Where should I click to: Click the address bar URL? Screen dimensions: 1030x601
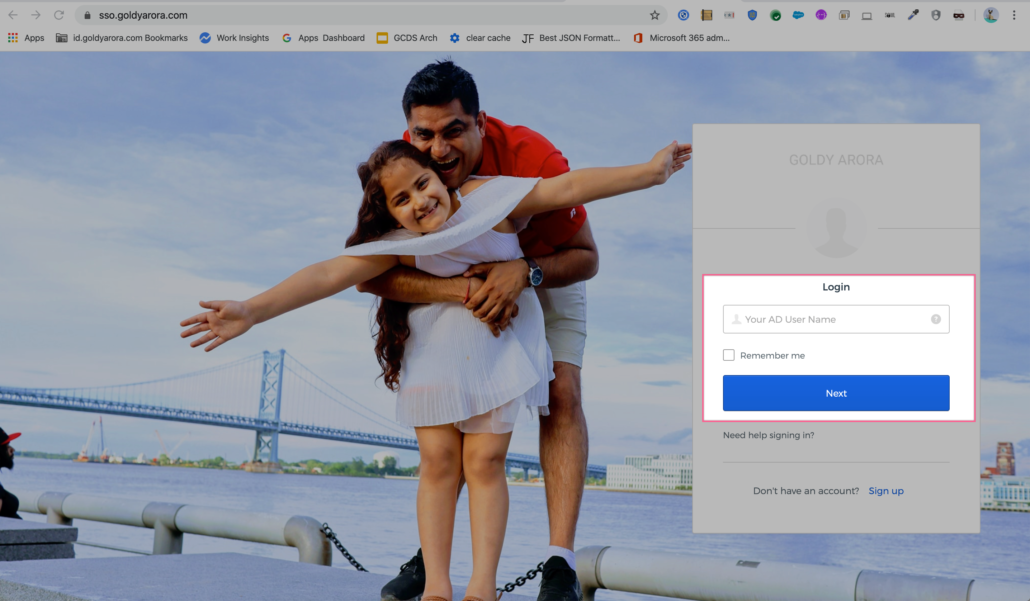coord(143,15)
